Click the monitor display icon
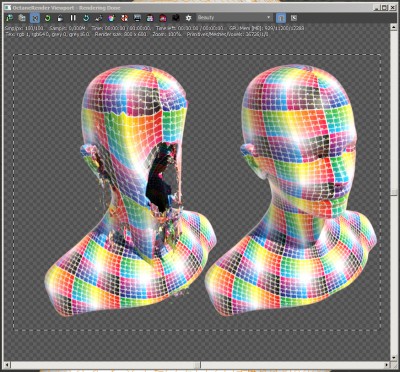This screenshot has width=400, height=372. tap(137, 18)
